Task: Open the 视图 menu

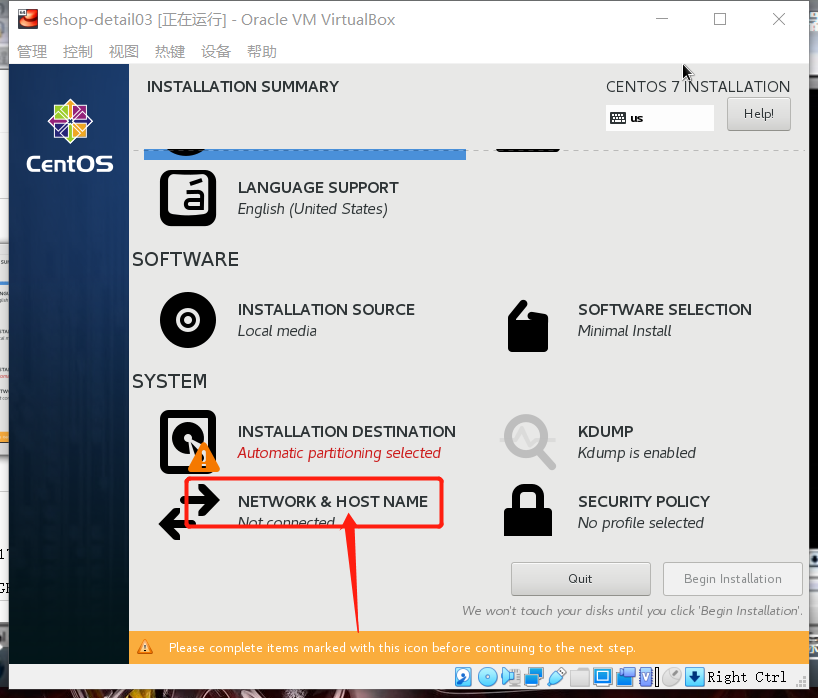Action: (x=124, y=52)
